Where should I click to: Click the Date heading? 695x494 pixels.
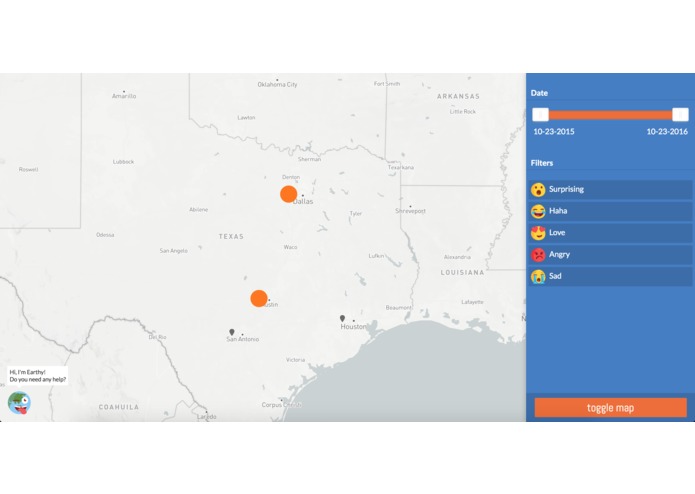(x=539, y=93)
